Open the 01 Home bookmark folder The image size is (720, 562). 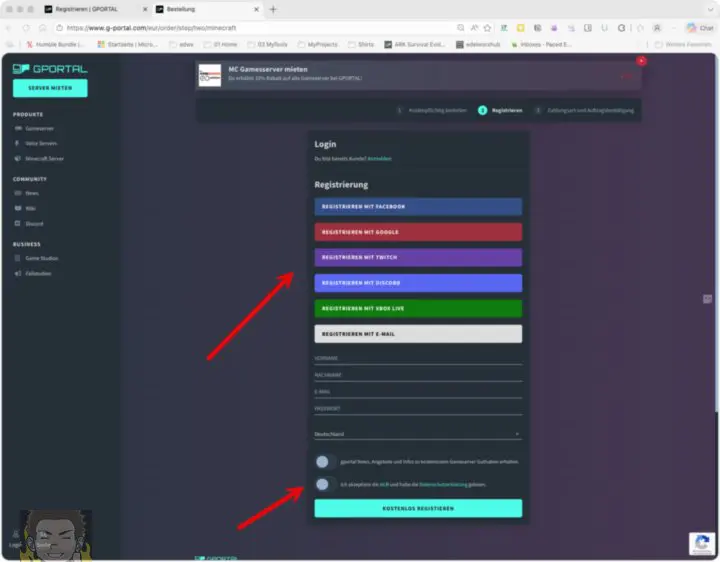pyautogui.click(x=221, y=45)
